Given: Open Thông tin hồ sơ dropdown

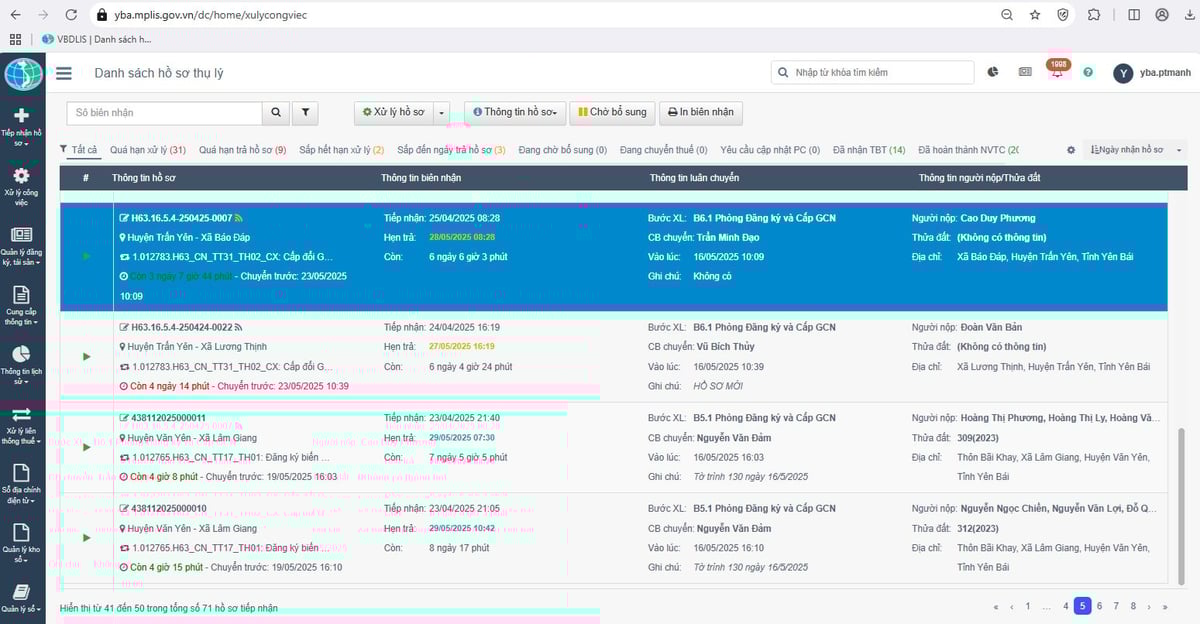Looking at the screenshot, I should tap(515, 112).
